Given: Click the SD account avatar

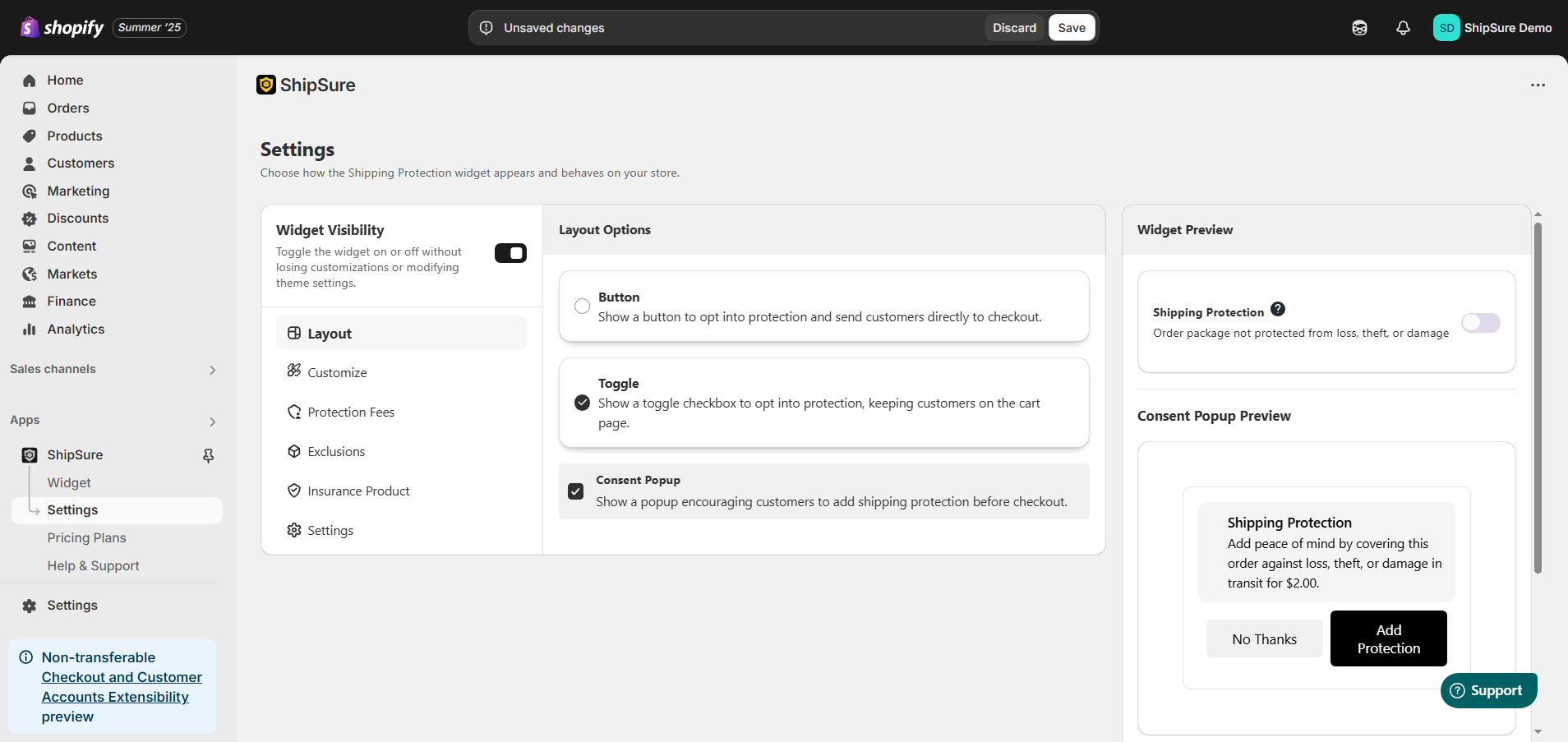Looking at the screenshot, I should [x=1446, y=28].
